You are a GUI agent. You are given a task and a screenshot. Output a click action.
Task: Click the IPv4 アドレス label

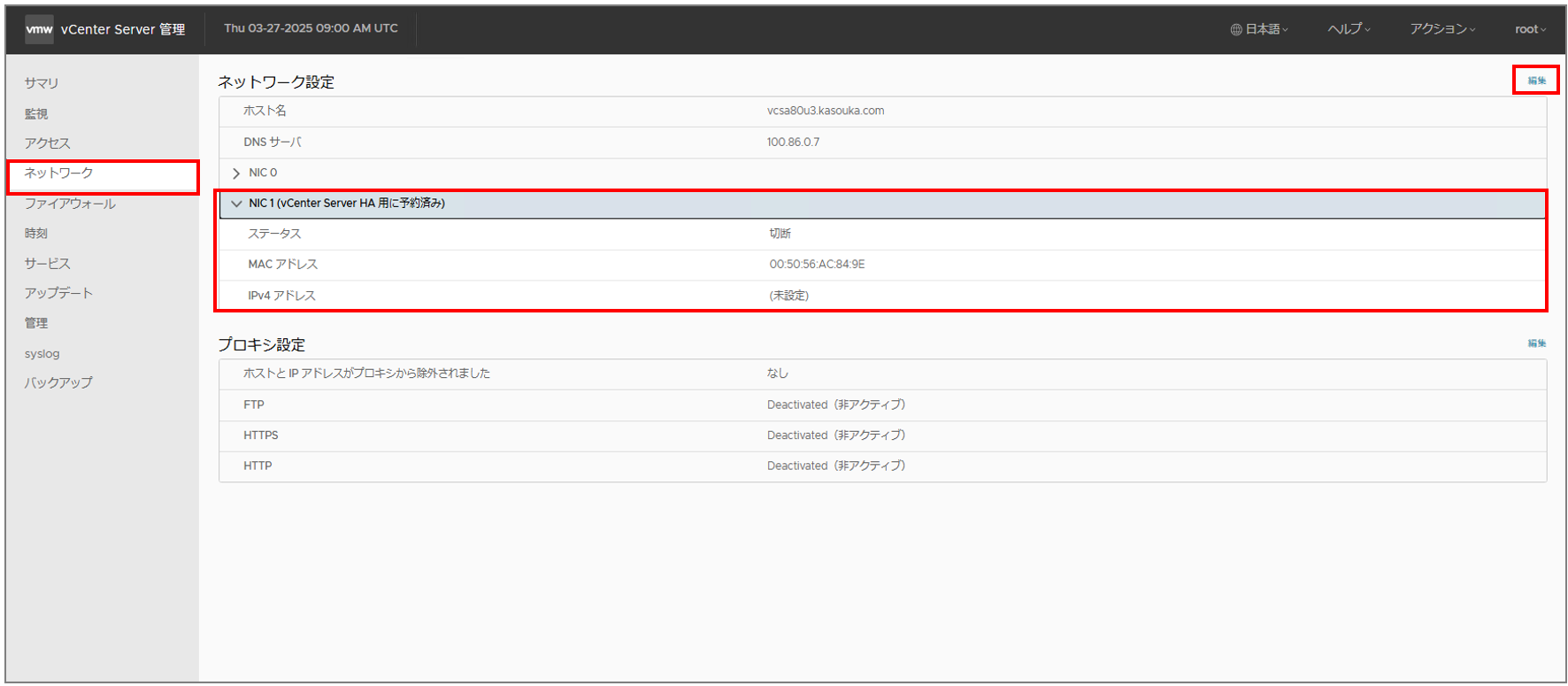point(281,296)
